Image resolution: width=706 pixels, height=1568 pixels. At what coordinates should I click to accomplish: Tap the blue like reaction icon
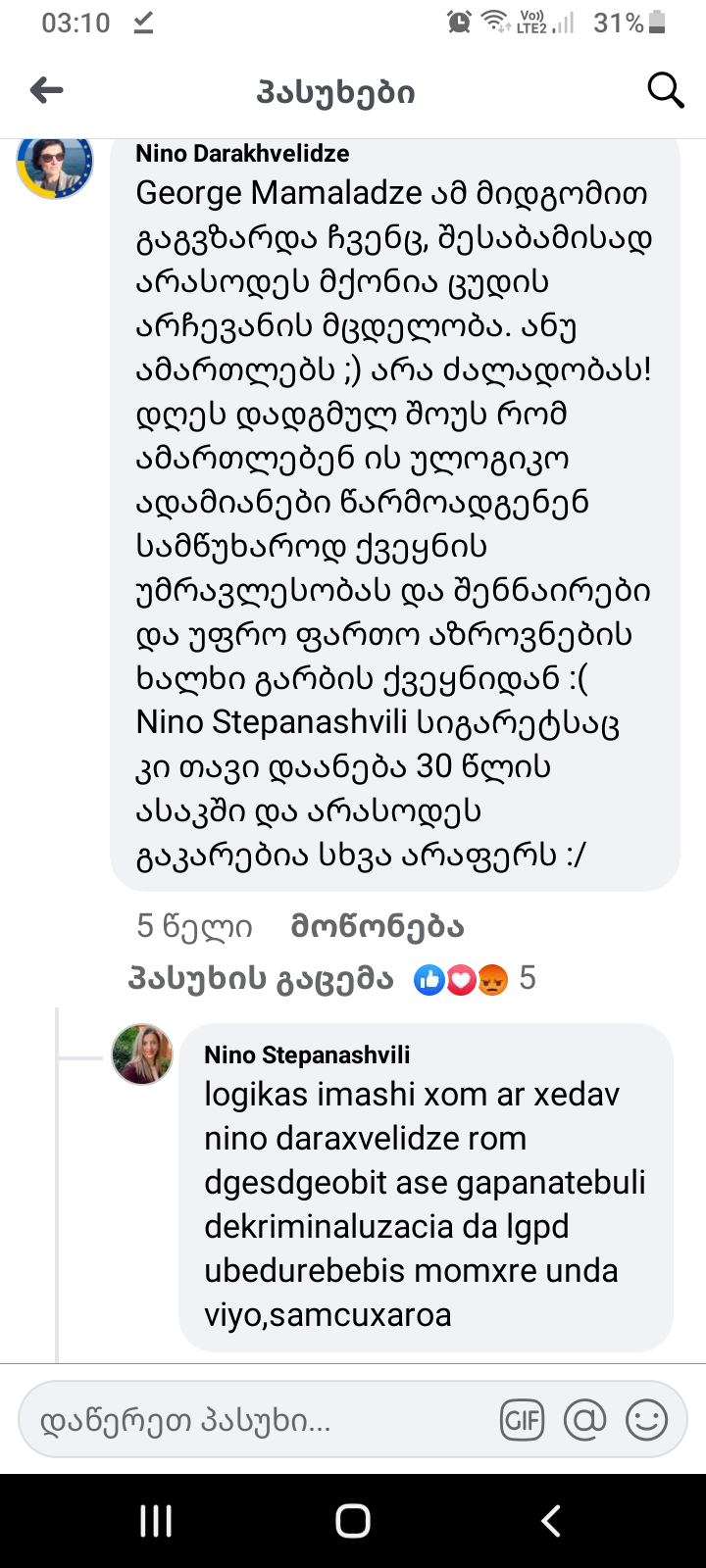(429, 979)
